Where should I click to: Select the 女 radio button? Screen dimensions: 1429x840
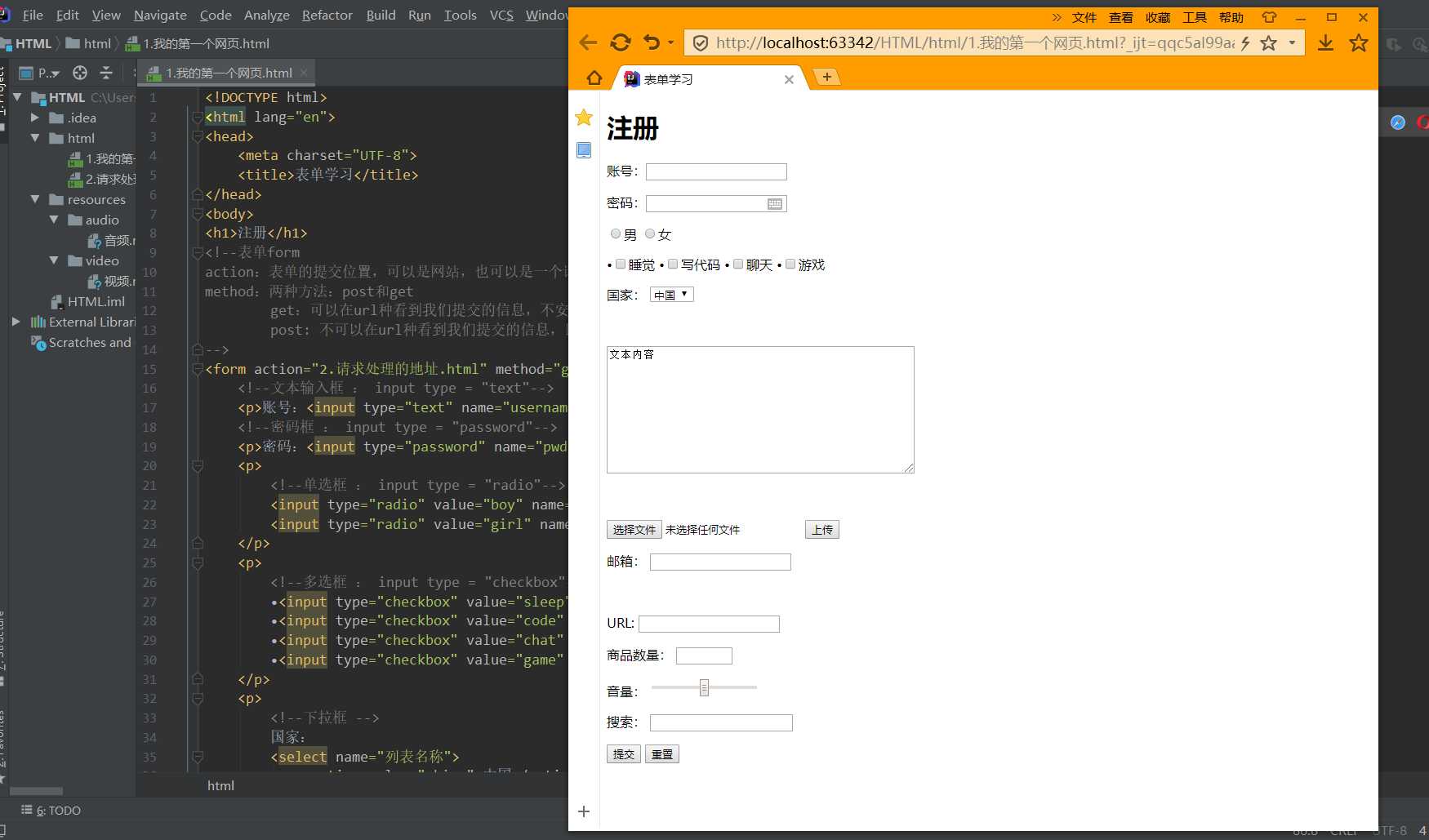[650, 233]
